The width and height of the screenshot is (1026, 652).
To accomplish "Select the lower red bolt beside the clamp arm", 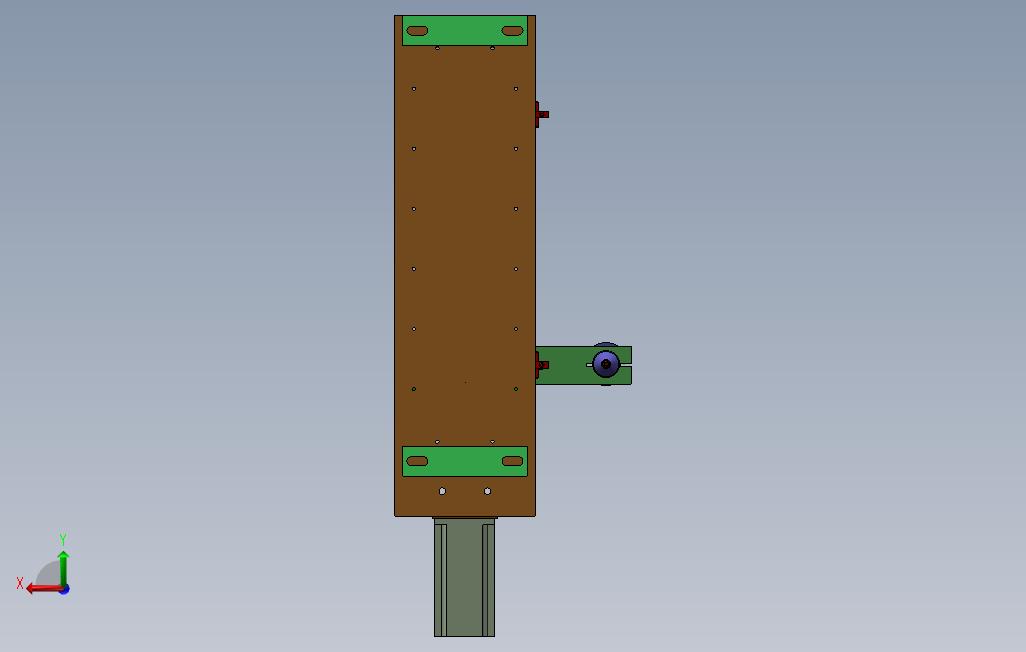I will coord(542,365).
